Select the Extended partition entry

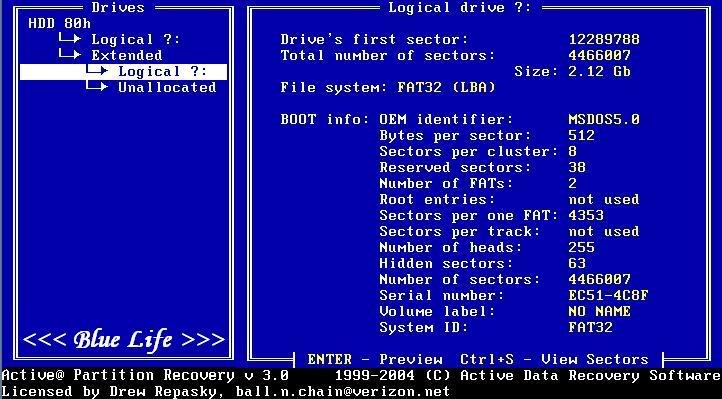click(127, 55)
